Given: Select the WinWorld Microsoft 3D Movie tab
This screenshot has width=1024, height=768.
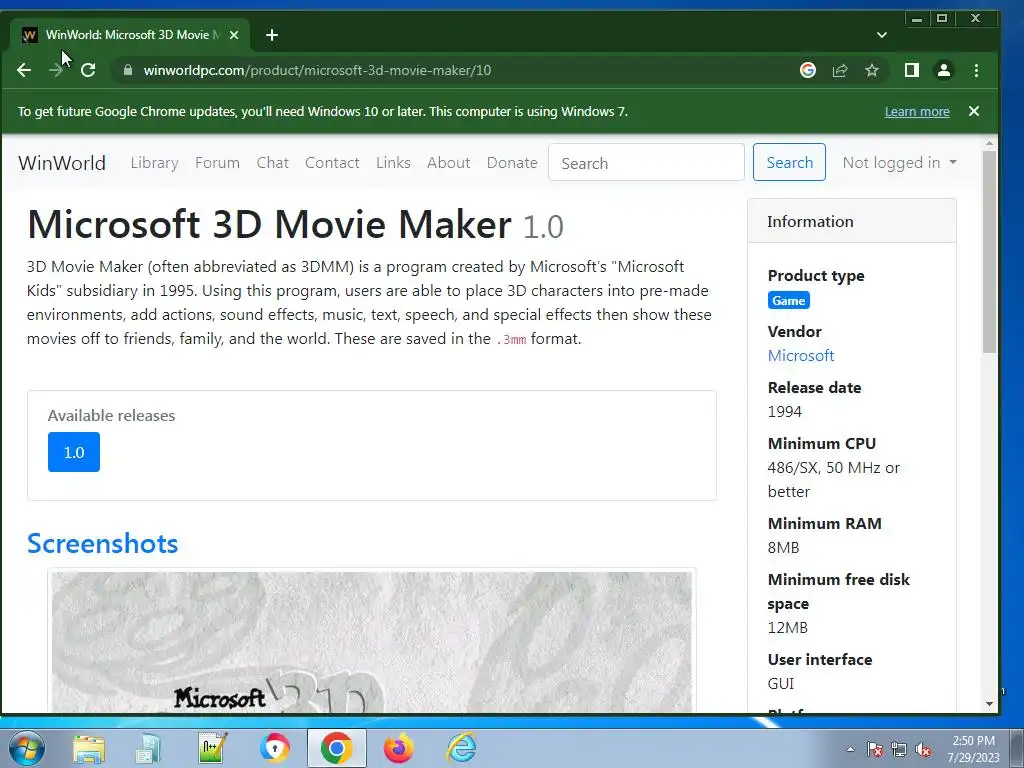Looking at the screenshot, I should click(130, 35).
